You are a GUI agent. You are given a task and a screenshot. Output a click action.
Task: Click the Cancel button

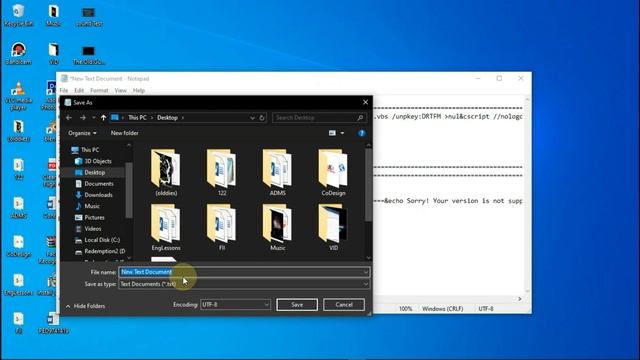coord(344,304)
